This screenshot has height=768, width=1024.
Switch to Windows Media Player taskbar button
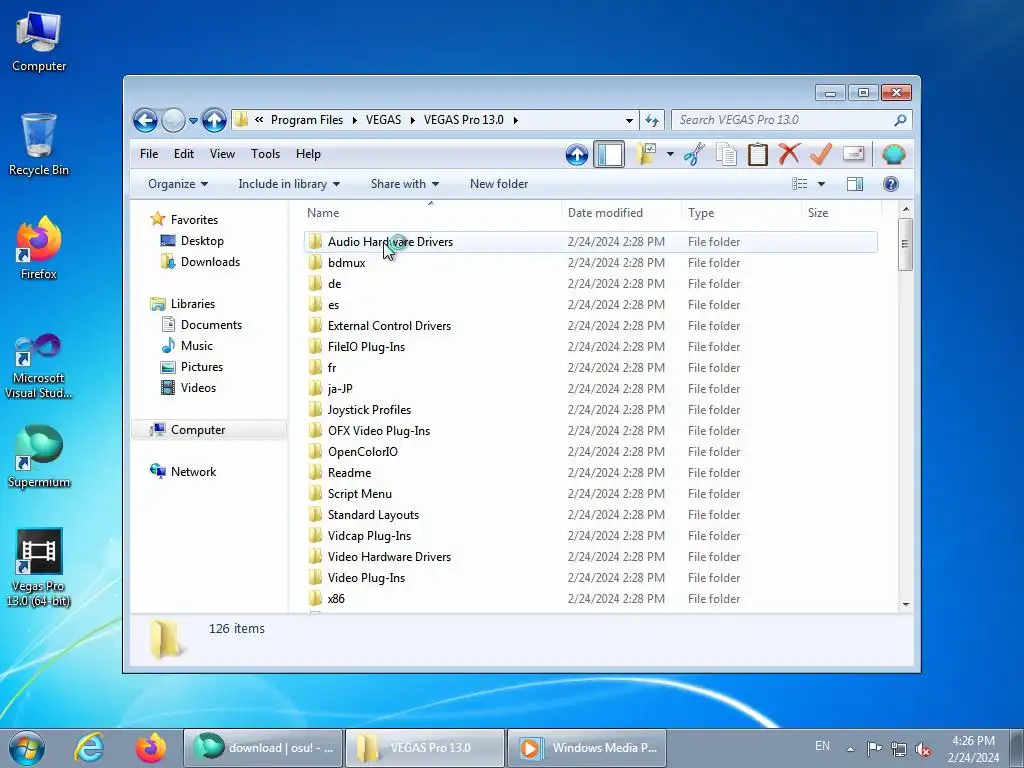point(586,748)
